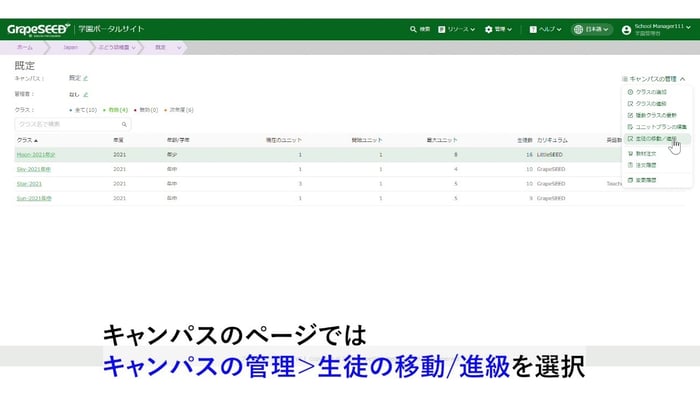Filter classes by 無効 (0)
The image size is (700, 393).
point(146,110)
